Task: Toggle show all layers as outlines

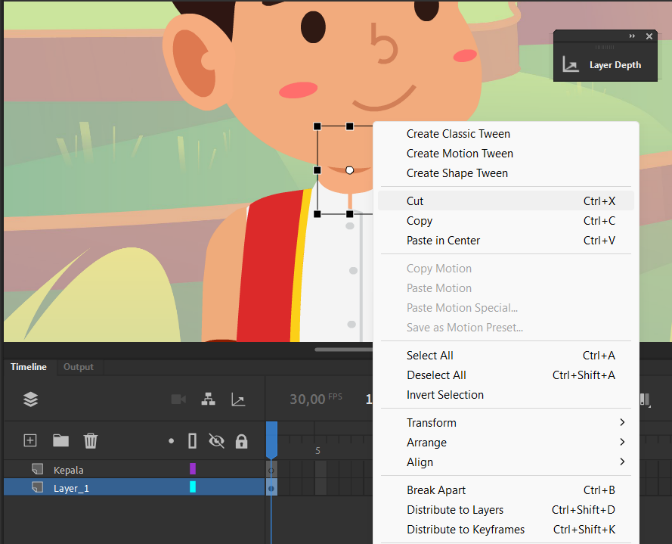Action: click(x=192, y=441)
